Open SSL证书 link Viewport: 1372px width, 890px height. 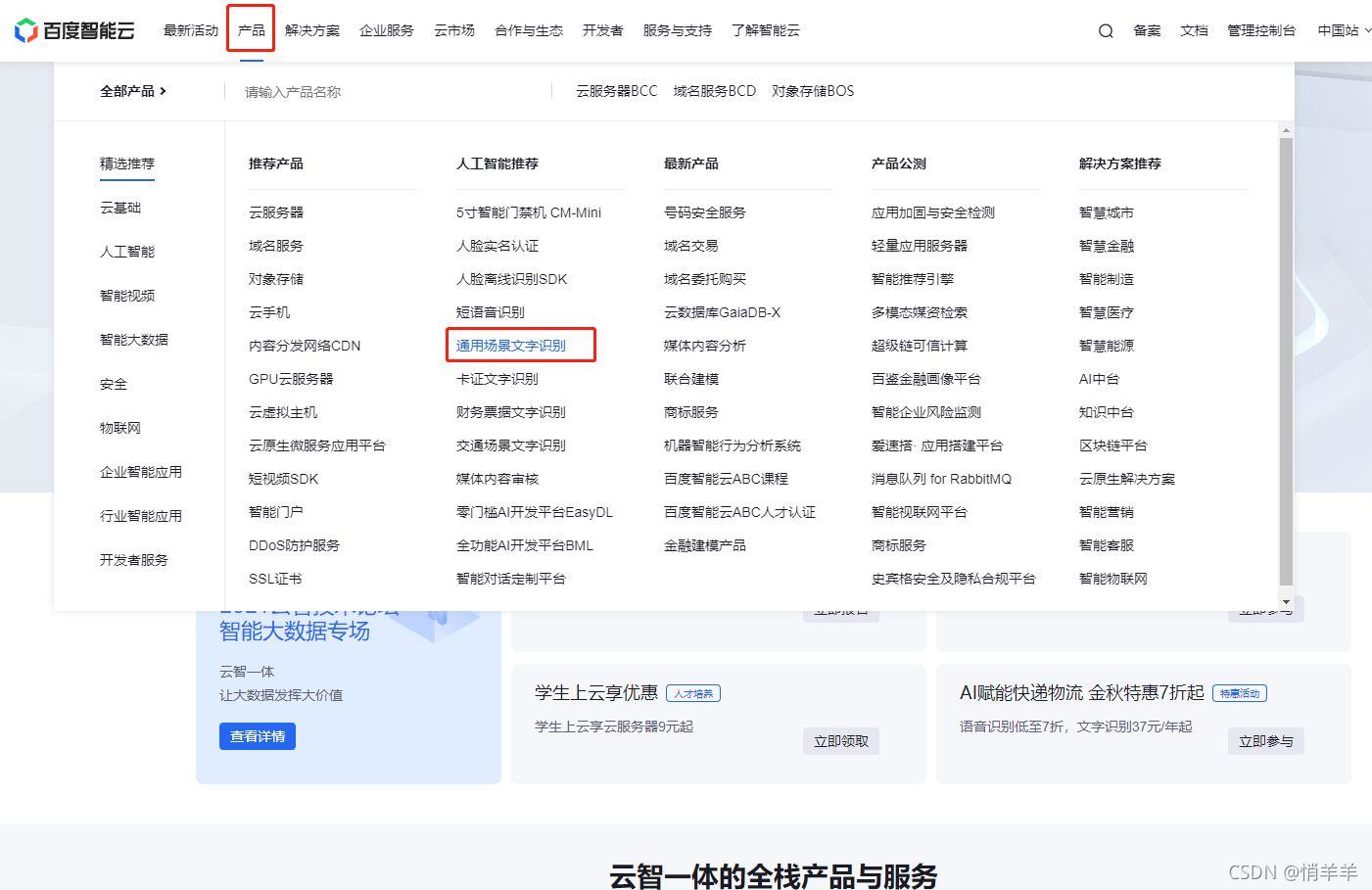[x=275, y=579]
